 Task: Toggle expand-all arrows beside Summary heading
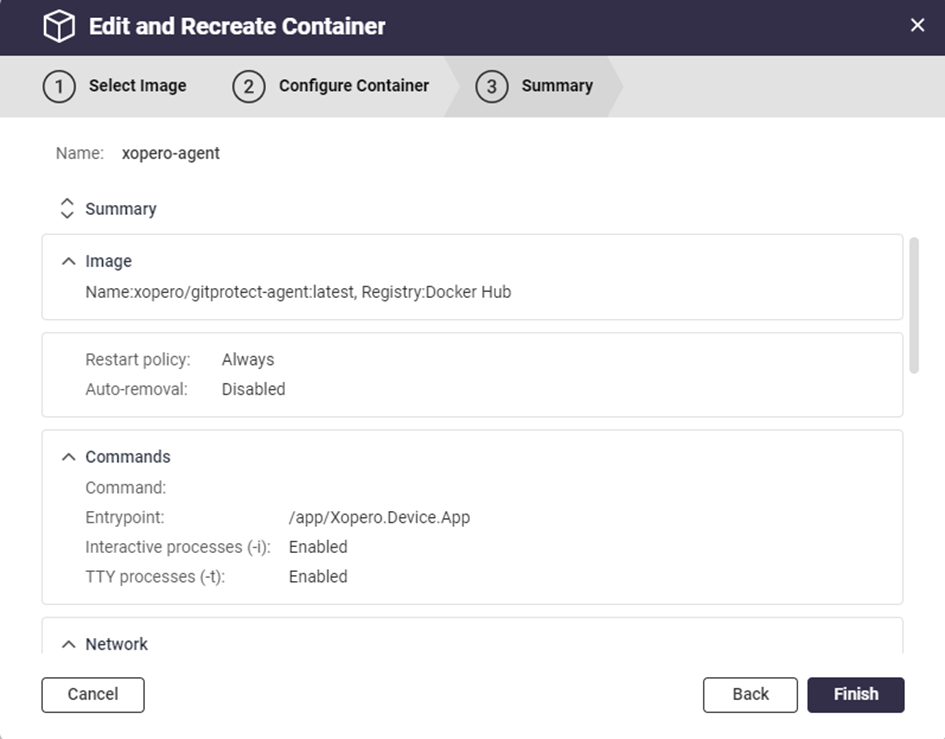[67, 209]
